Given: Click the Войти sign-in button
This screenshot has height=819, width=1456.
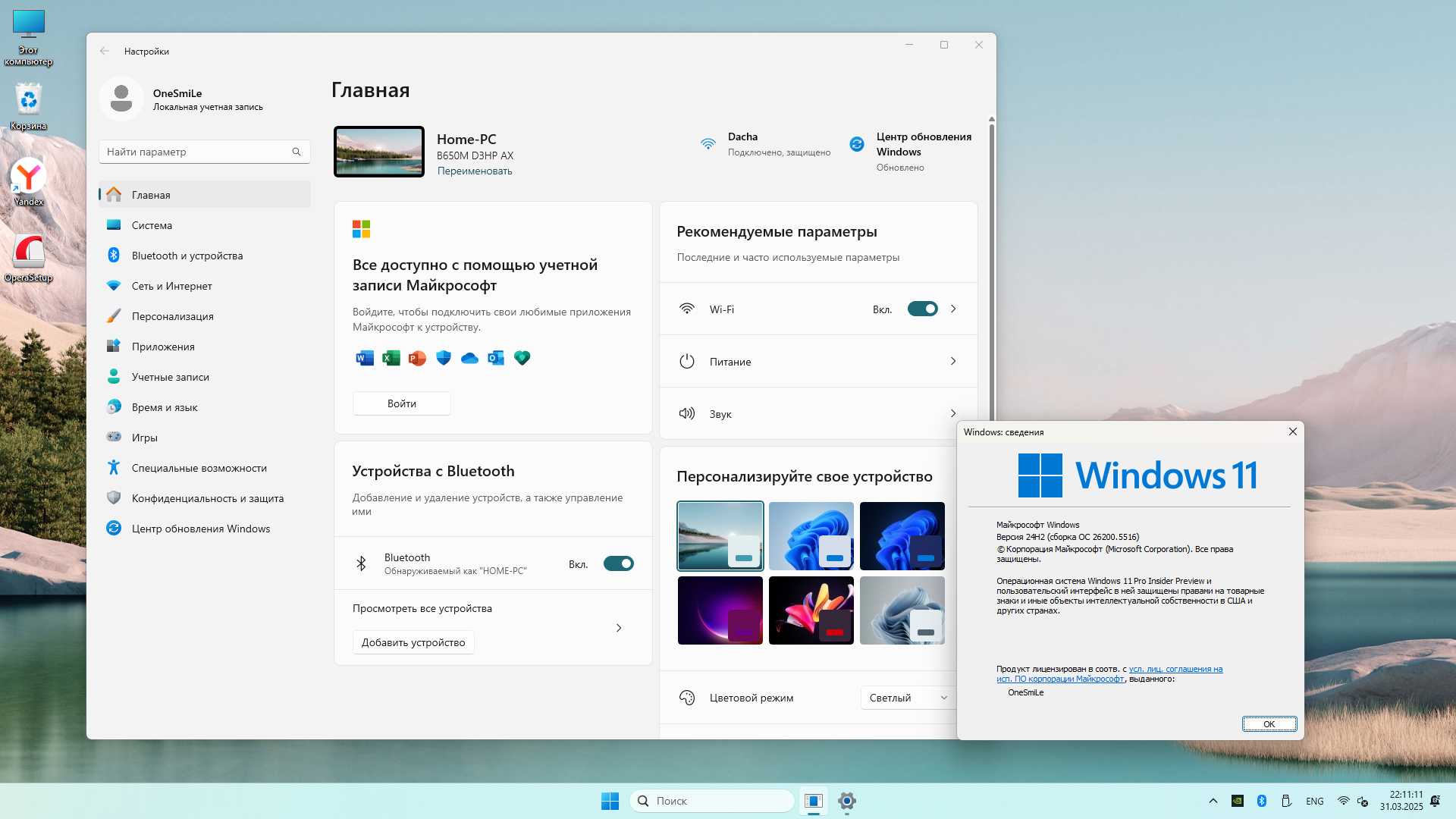Looking at the screenshot, I should coord(401,403).
